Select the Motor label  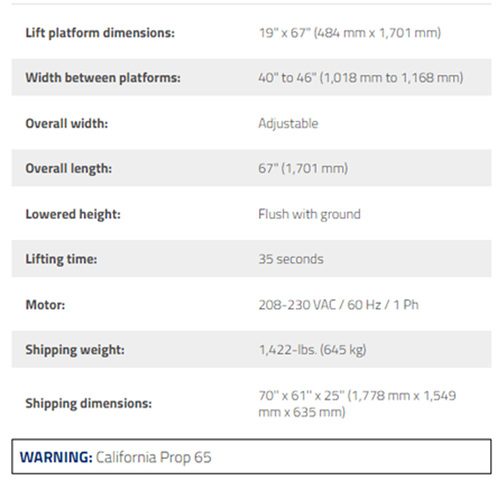(45, 305)
